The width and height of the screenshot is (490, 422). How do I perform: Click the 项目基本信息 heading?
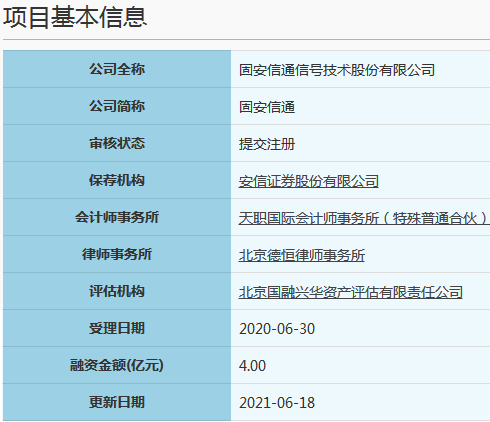click(75, 17)
